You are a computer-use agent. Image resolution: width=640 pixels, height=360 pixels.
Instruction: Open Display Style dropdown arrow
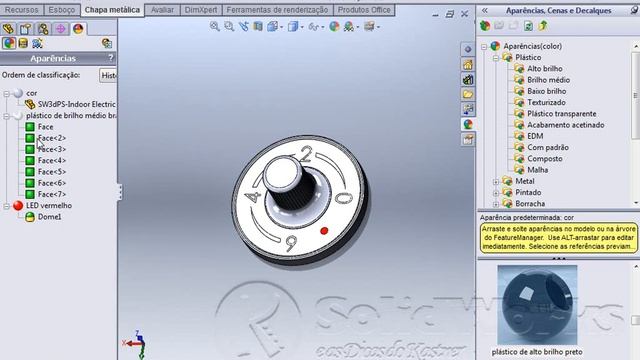click(302, 27)
